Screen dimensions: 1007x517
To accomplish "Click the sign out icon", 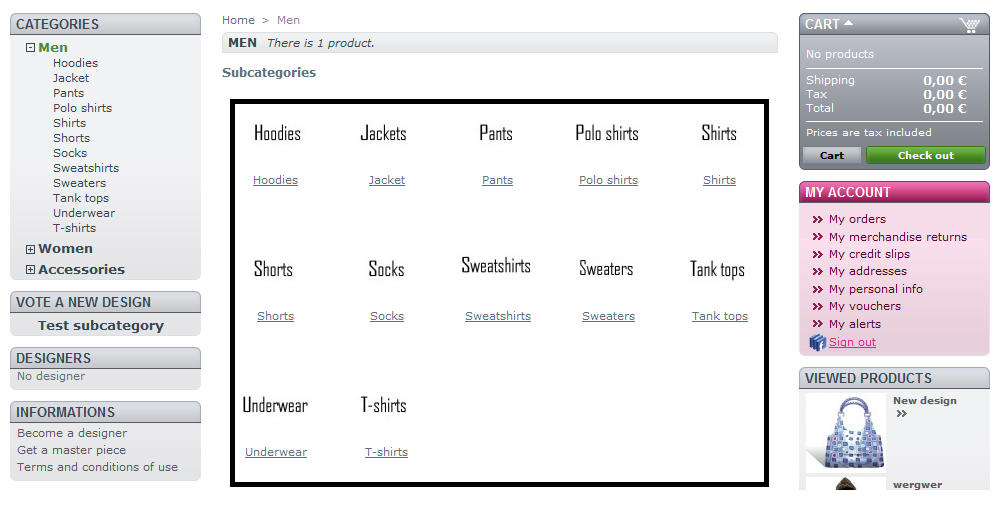I will [818, 343].
